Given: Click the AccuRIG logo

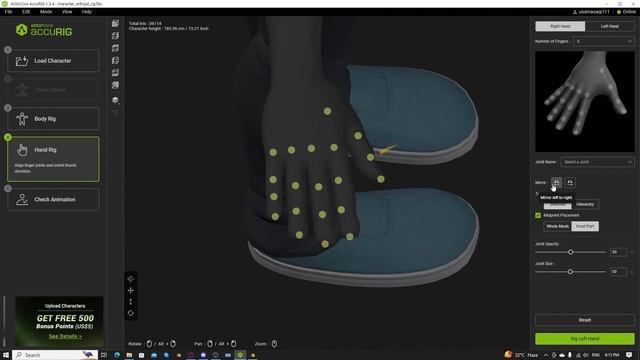Looking at the screenshot, I should (x=44, y=30).
